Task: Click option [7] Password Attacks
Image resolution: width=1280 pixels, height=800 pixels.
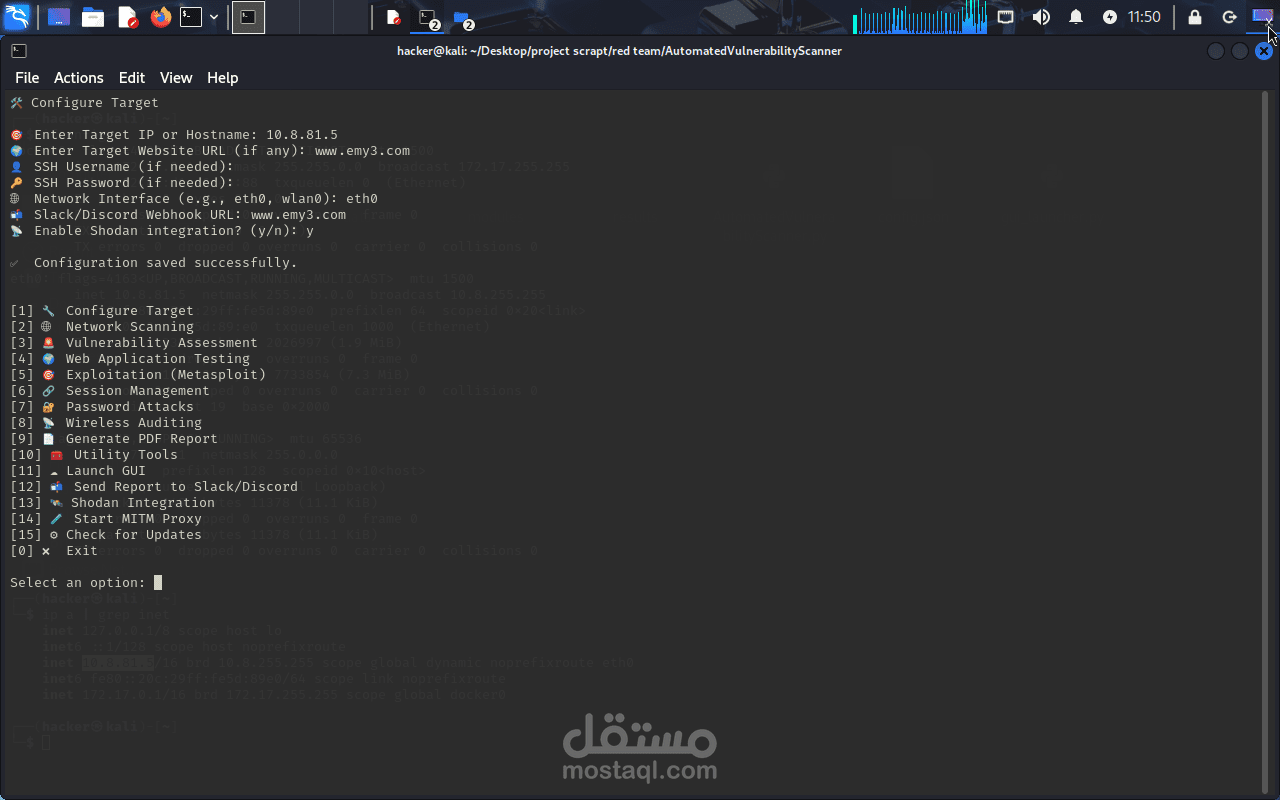Action: coord(102,407)
